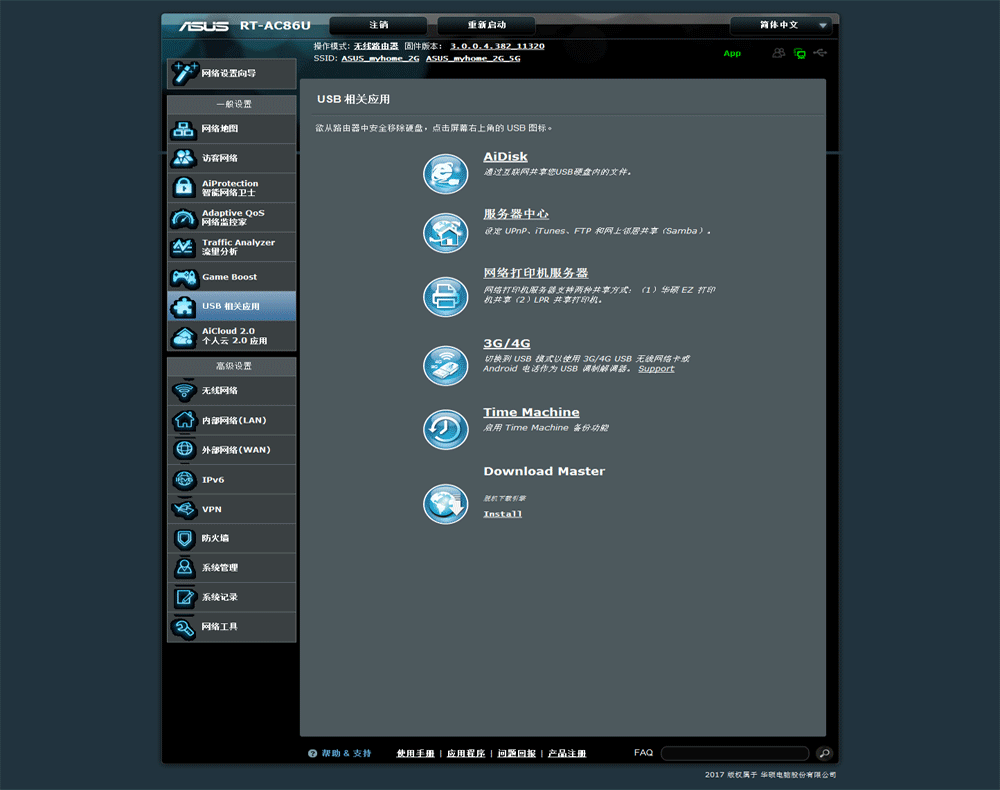The width and height of the screenshot is (1000, 790).
Task: Click the Install link under Download Master
Action: coord(502,514)
